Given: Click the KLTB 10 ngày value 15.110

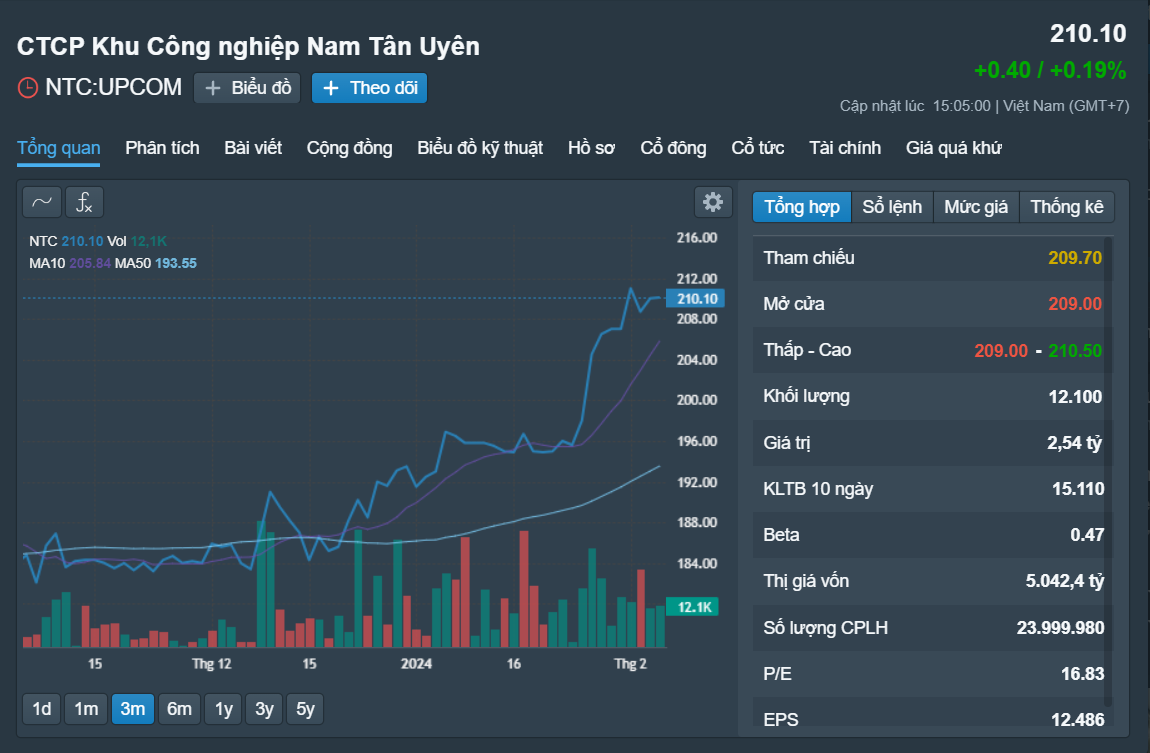Looking at the screenshot, I should coord(1078,489).
